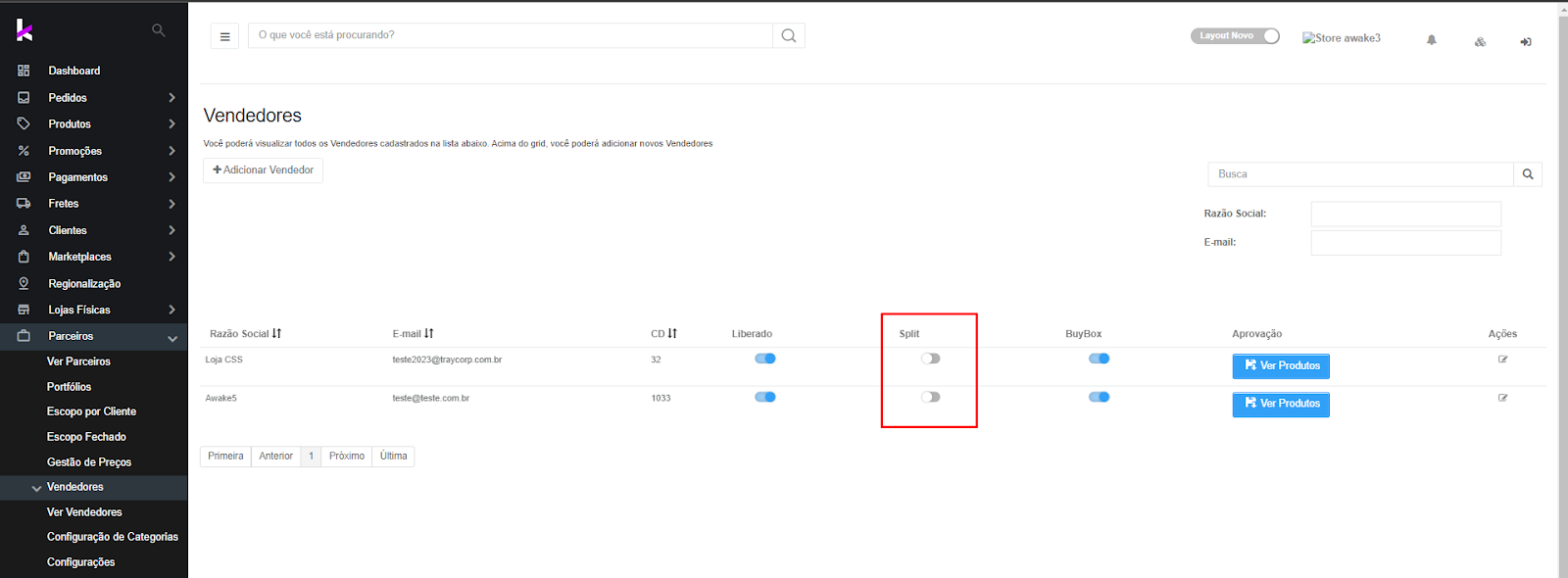The width and height of the screenshot is (1568, 578).
Task: Collapse the Parceiros menu chevron
Action: click(172, 338)
